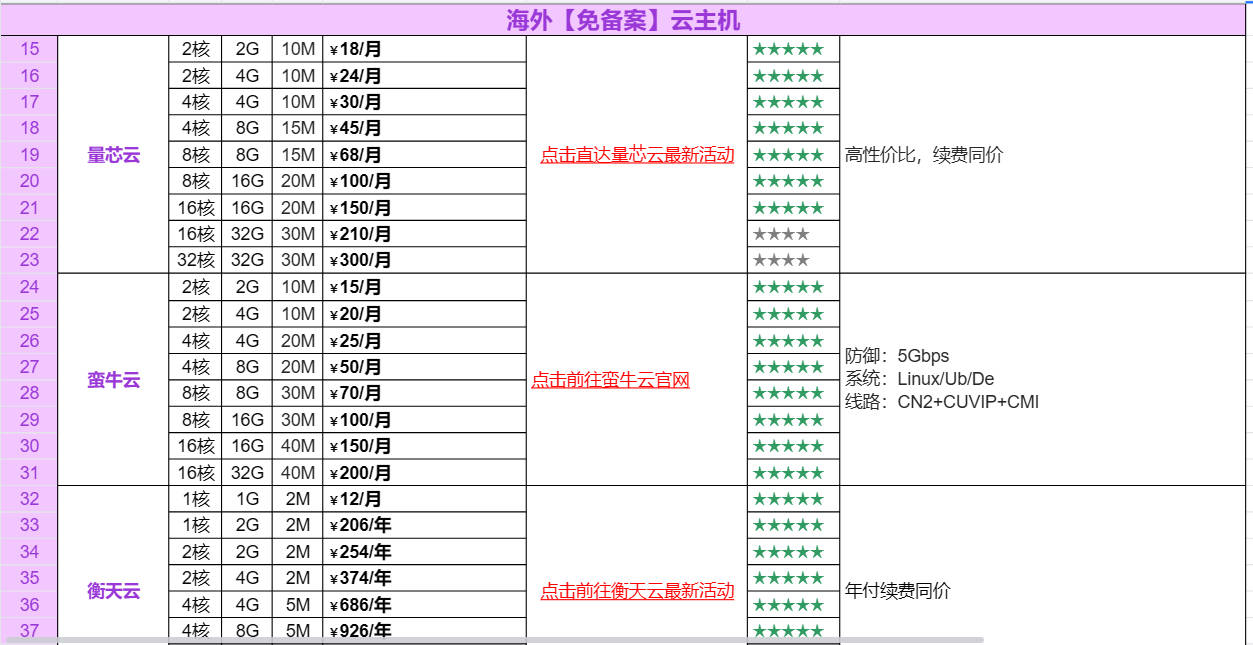The image size is (1253, 645).
Task: Select row header 19
Action: point(29,155)
